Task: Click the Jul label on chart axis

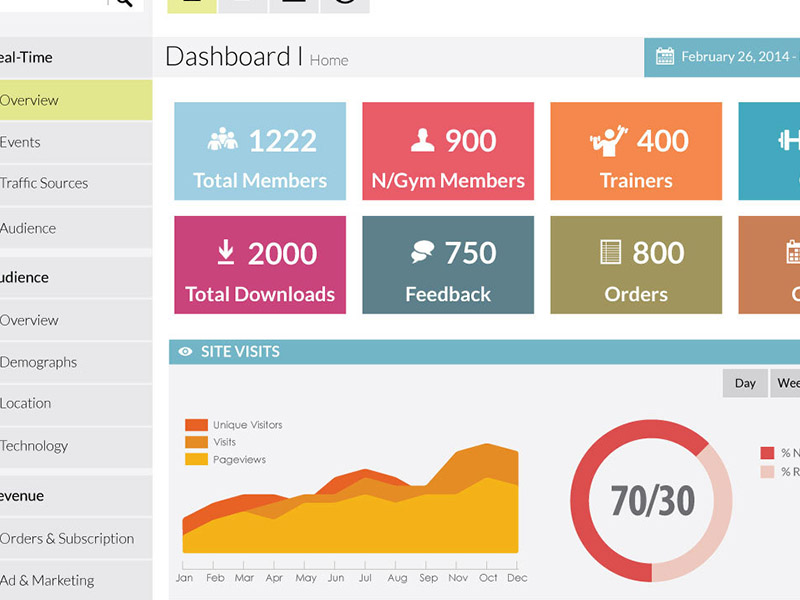Action: click(365, 578)
